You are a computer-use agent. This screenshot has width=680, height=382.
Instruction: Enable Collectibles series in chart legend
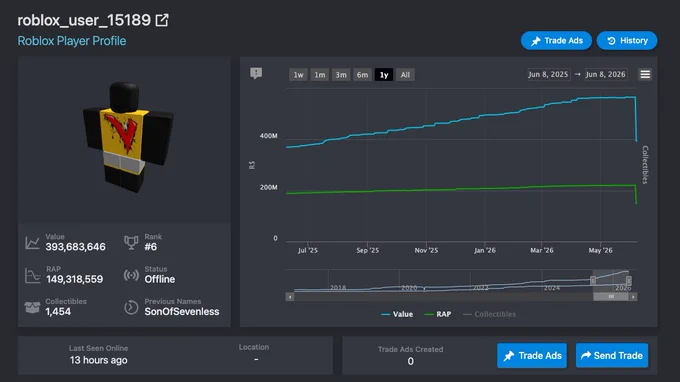click(489, 314)
